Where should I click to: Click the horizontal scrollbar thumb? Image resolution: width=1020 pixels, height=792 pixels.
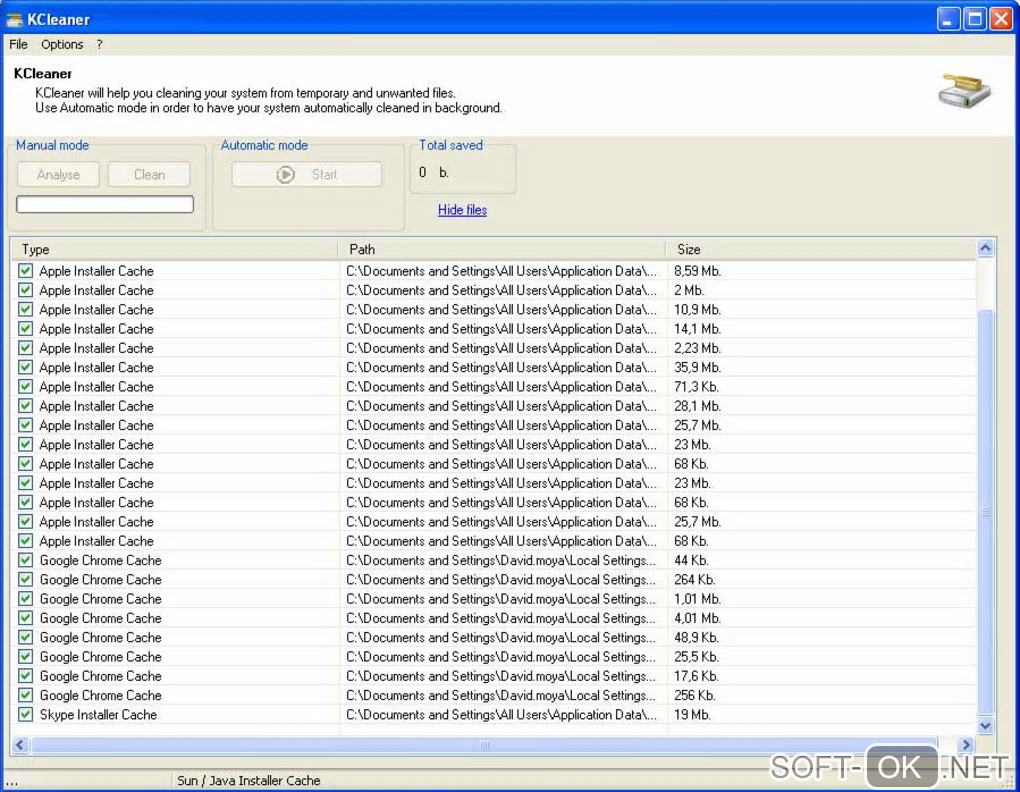tap(484, 745)
